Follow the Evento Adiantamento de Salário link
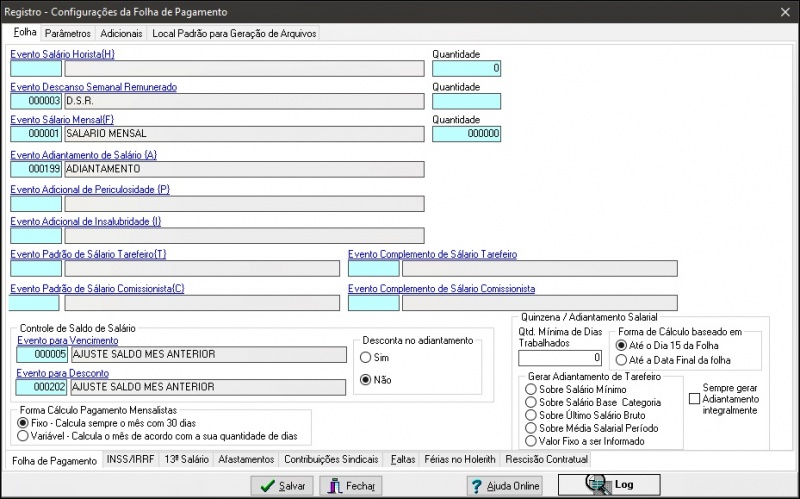 (x=84, y=155)
